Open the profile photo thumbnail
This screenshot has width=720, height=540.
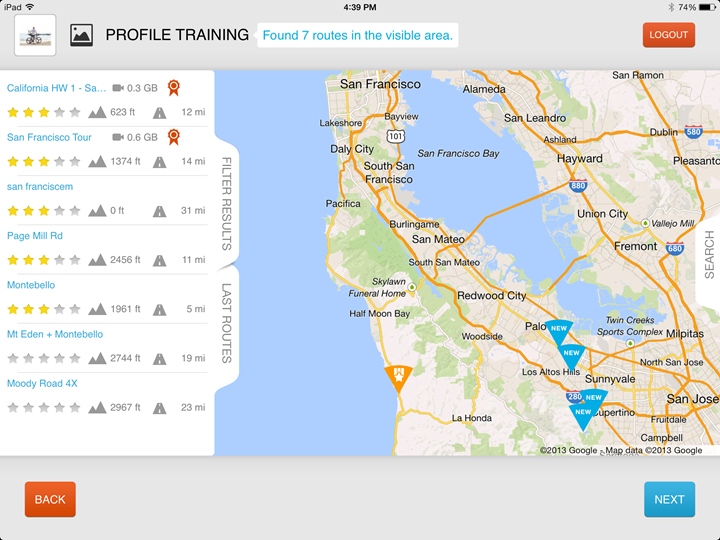[35, 35]
